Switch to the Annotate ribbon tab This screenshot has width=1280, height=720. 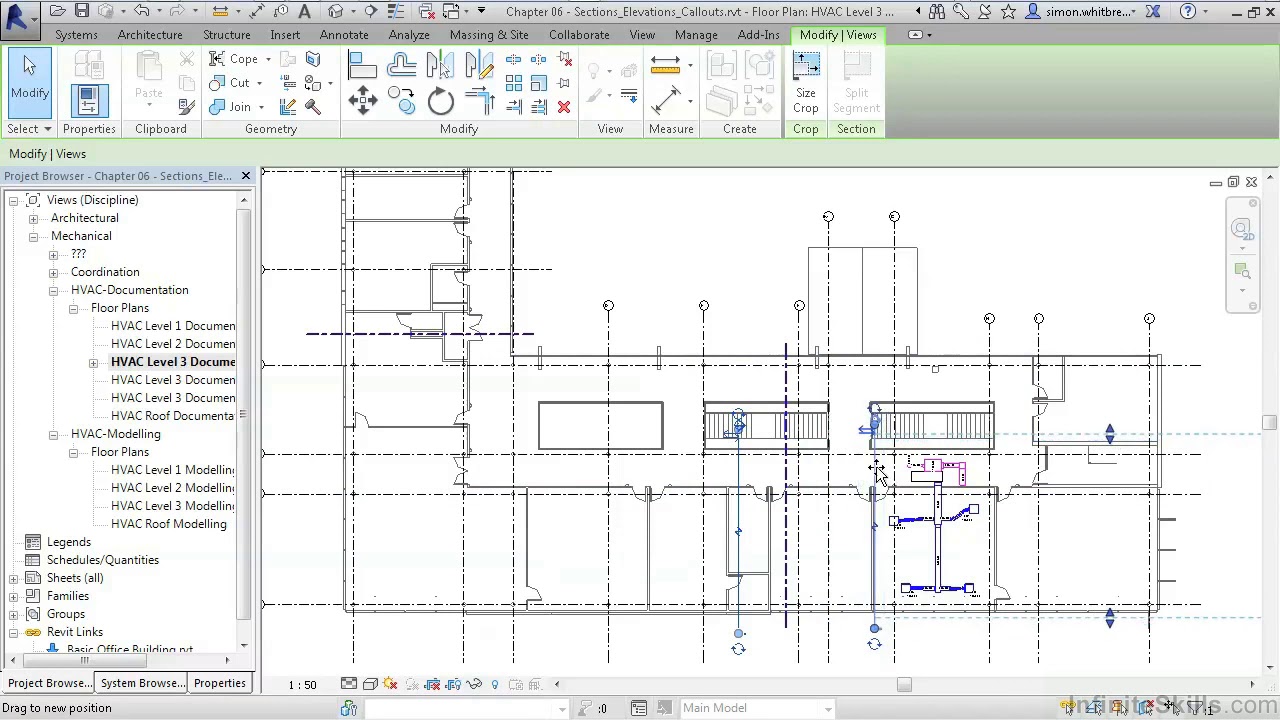tap(344, 35)
